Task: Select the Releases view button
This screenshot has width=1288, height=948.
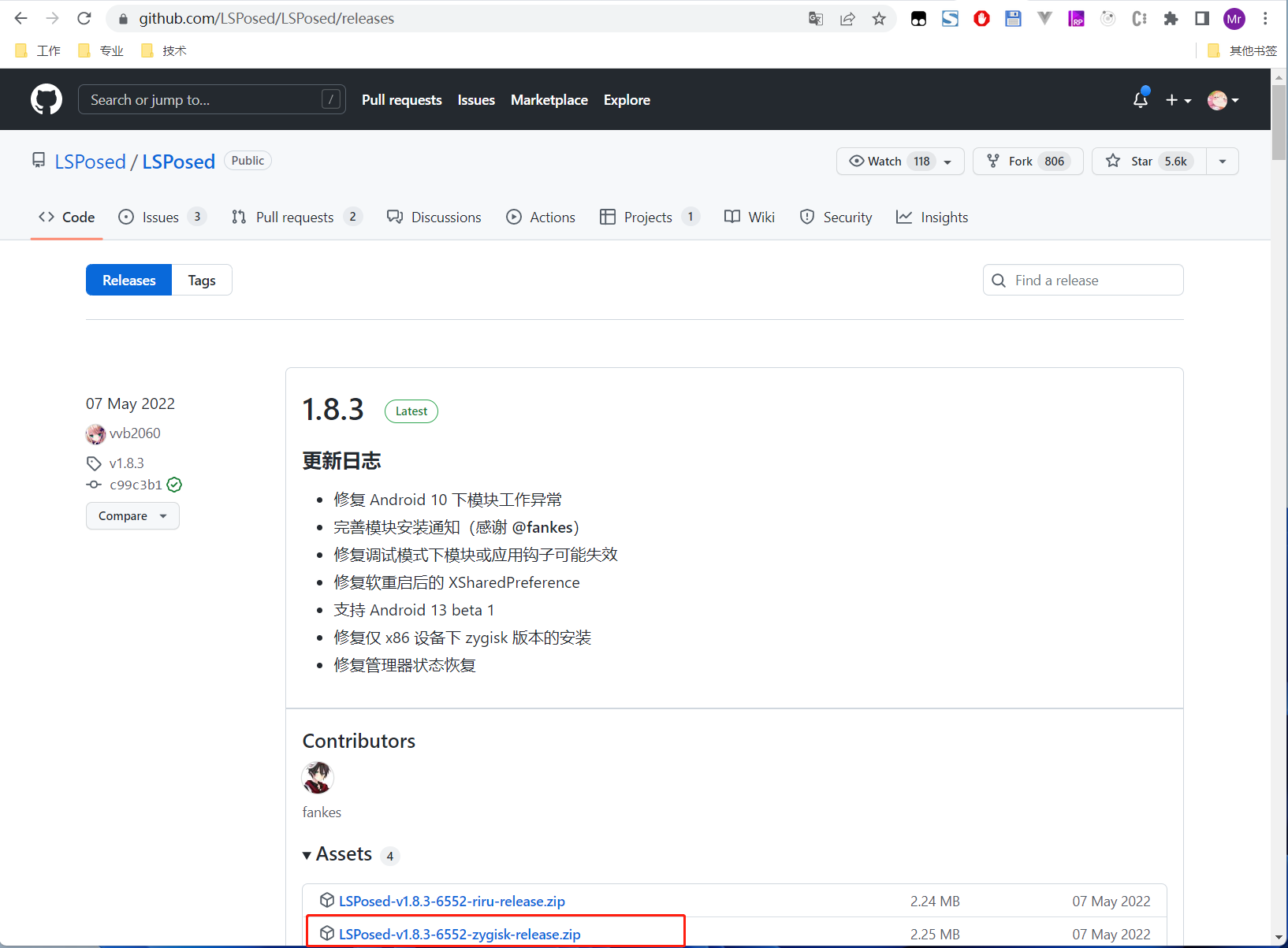Action: pos(129,280)
